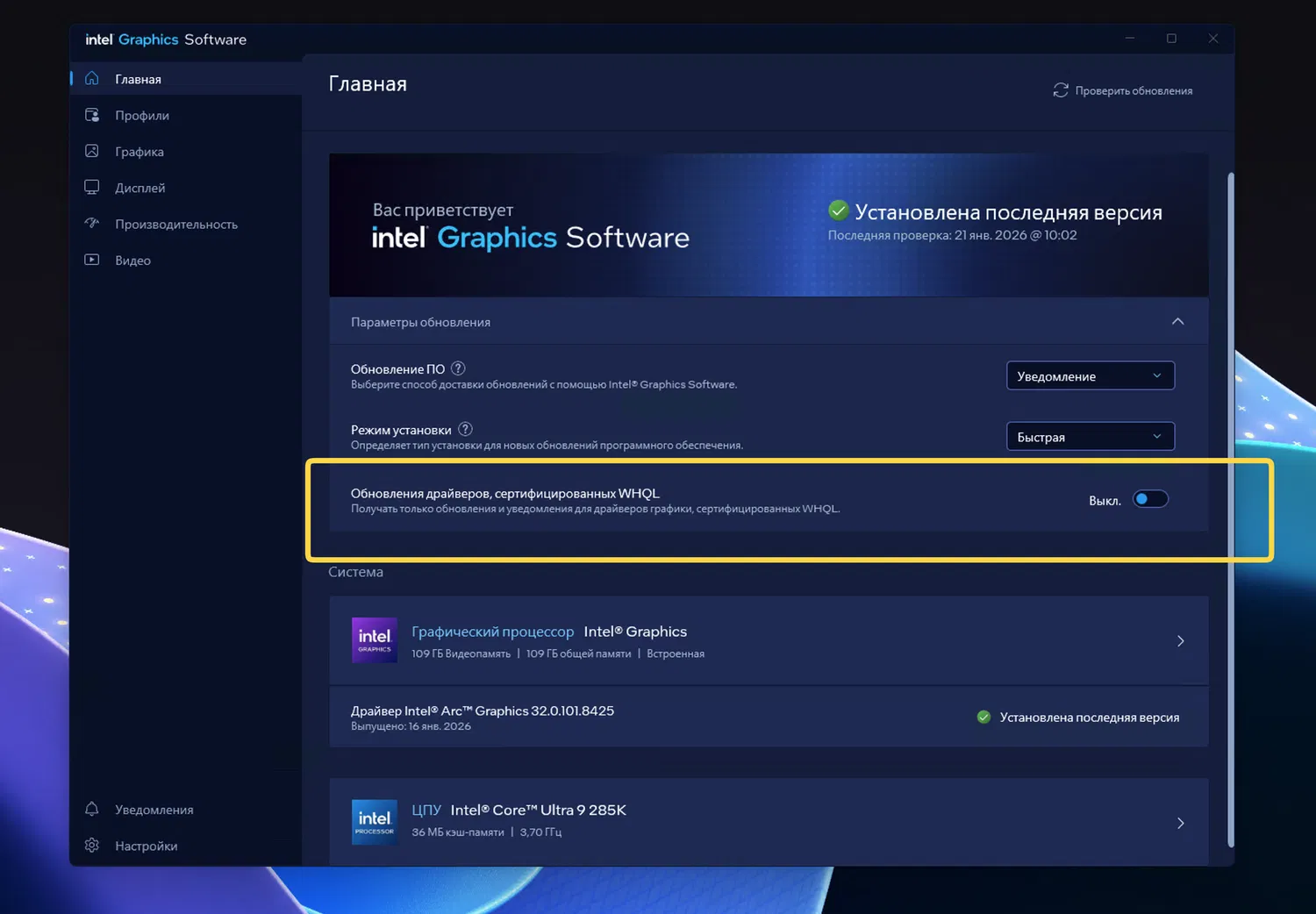The image size is (1316, 914).
Task: Click Проверить обновления button
Action: (1123, 90)
